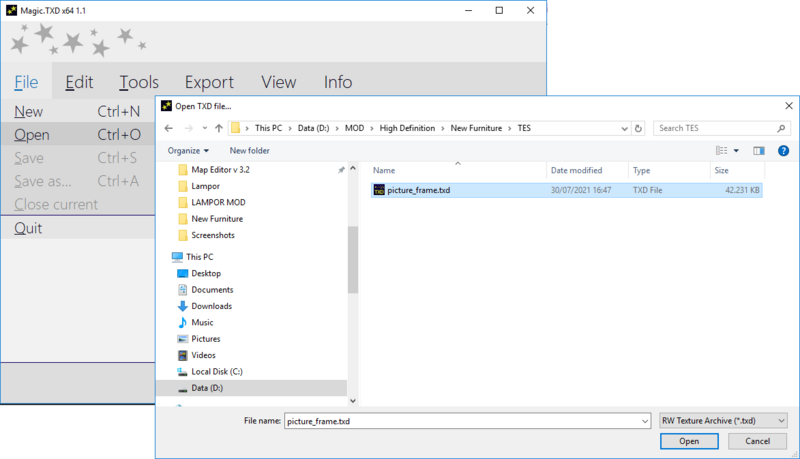Choose Quit from the File menu
The width and height of the screenshot is (800, 459).
pyautogui.click(x=78, y=228)
